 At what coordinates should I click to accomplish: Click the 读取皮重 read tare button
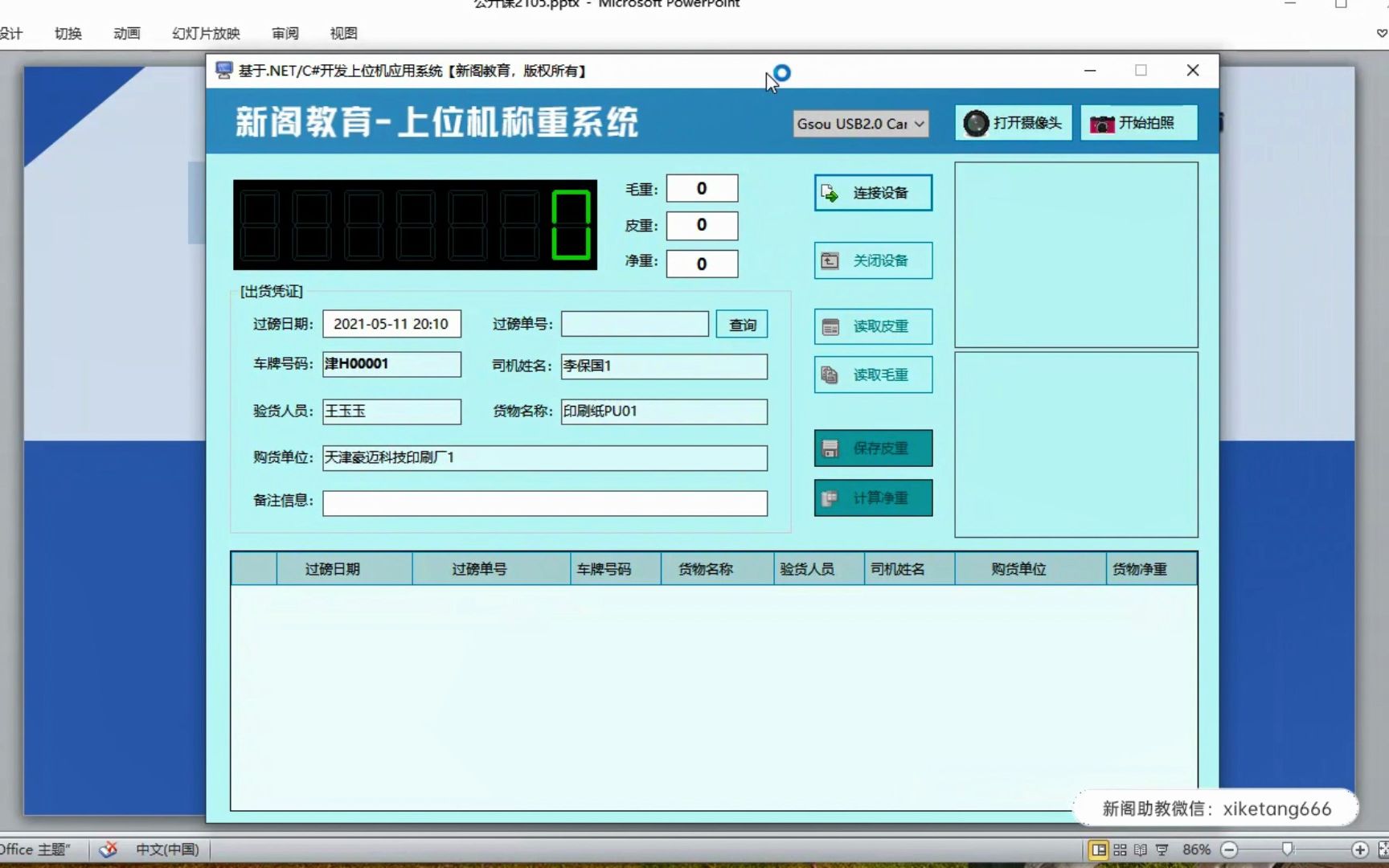(873, 326)
